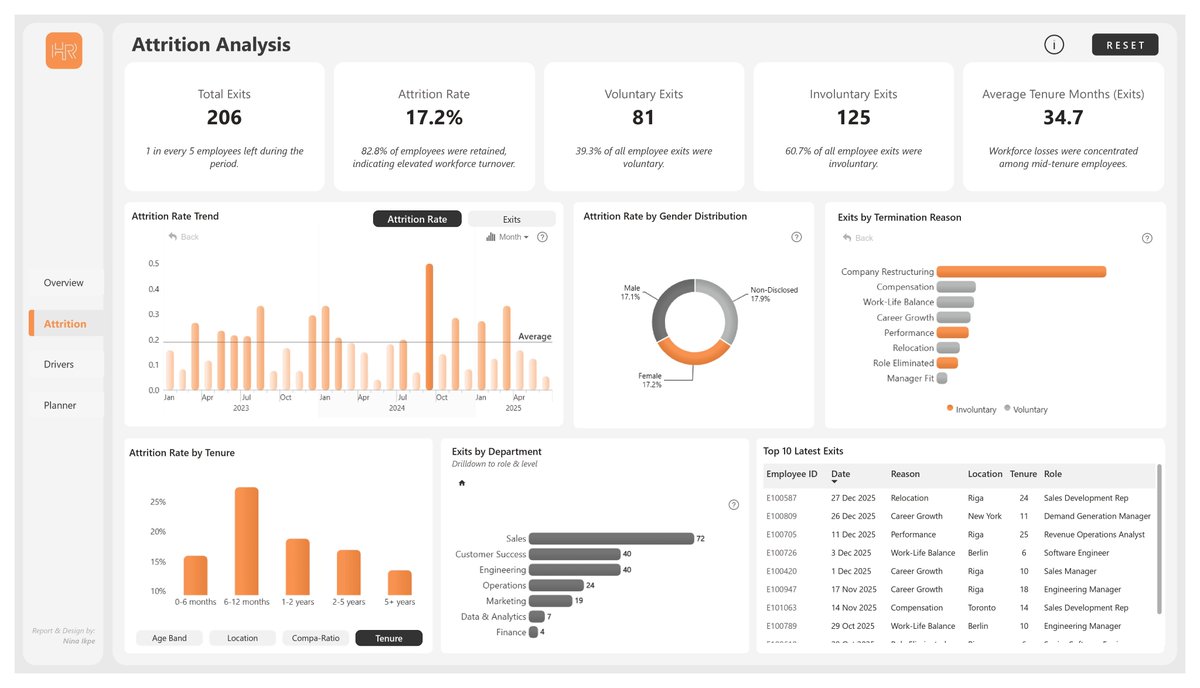Click Back arrow in Attrition Rate Trend
The image size is (1200, 688).
pyautogui.click(x=183, y=237)
